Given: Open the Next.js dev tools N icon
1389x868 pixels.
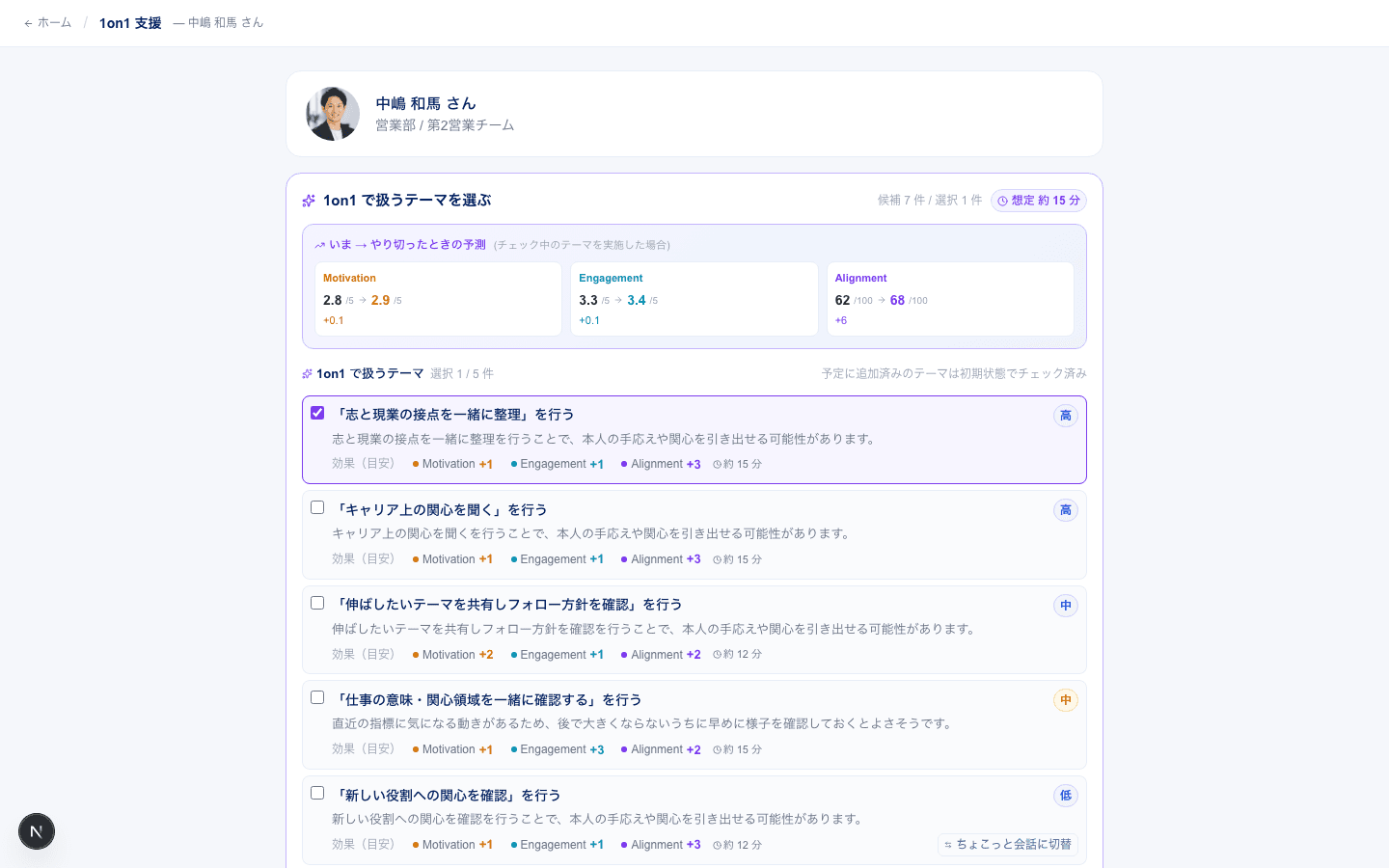Looking at the screenshot, I should point(37,831).
